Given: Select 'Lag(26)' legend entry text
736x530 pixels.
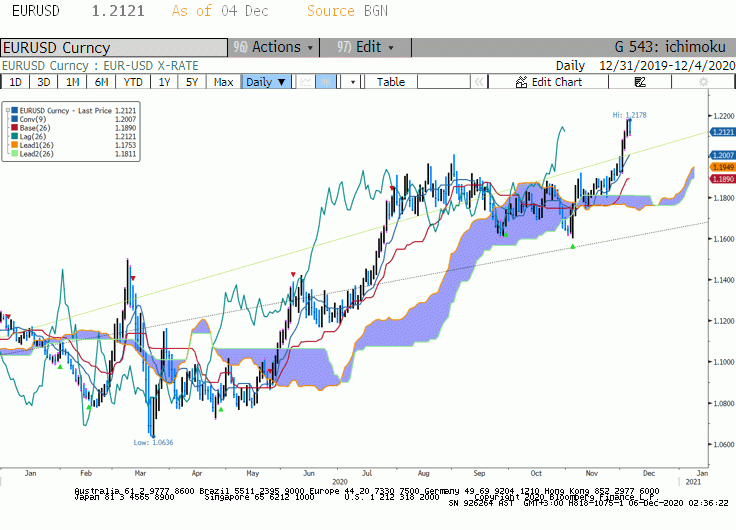Looking at the screenshot, I should click(33, 137).
